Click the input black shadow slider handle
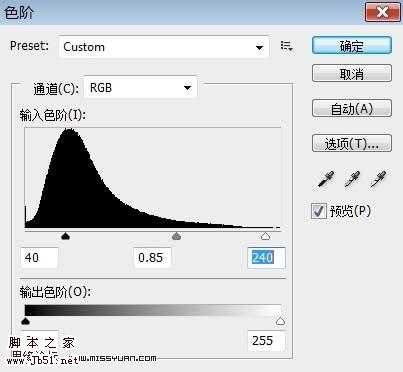The height and width of the screenshot is (372, 403). coord(66,236)
